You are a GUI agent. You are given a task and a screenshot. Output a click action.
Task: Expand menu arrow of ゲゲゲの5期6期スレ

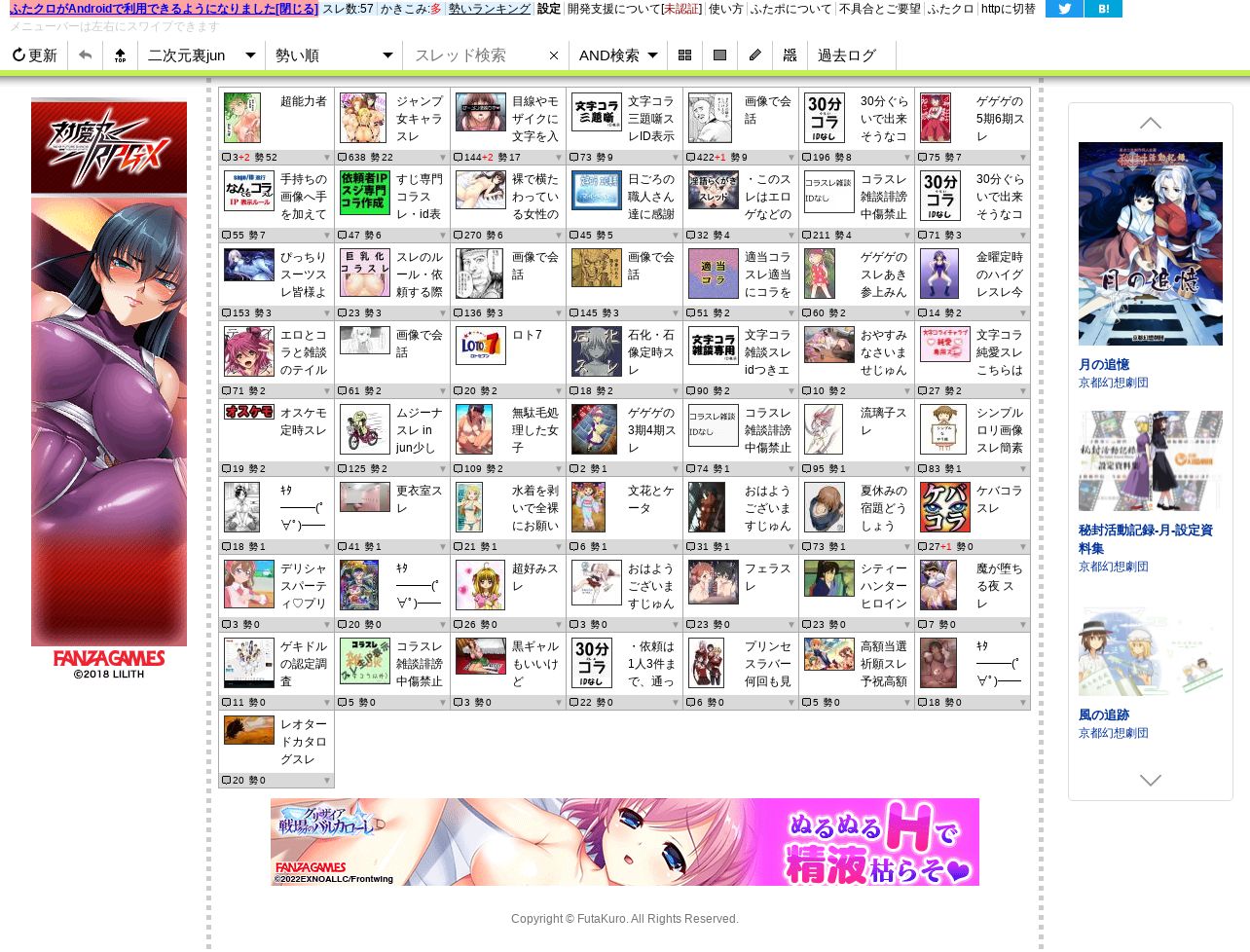[1023, 158]
